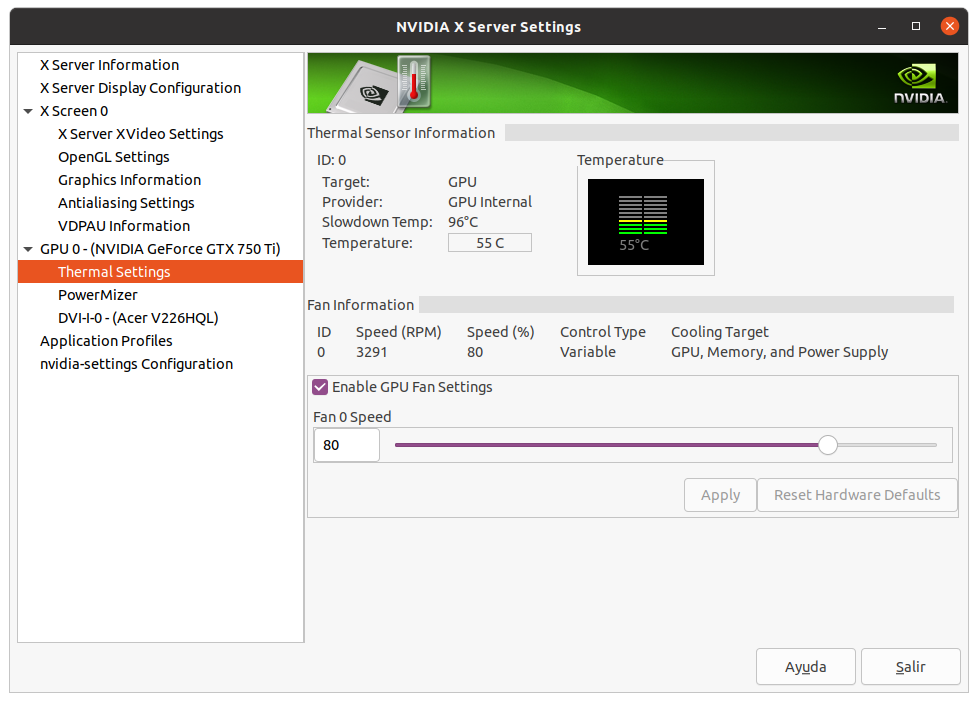Open nvidia-settings Configuration page
The image size is (978, 702).
(136, 364)
